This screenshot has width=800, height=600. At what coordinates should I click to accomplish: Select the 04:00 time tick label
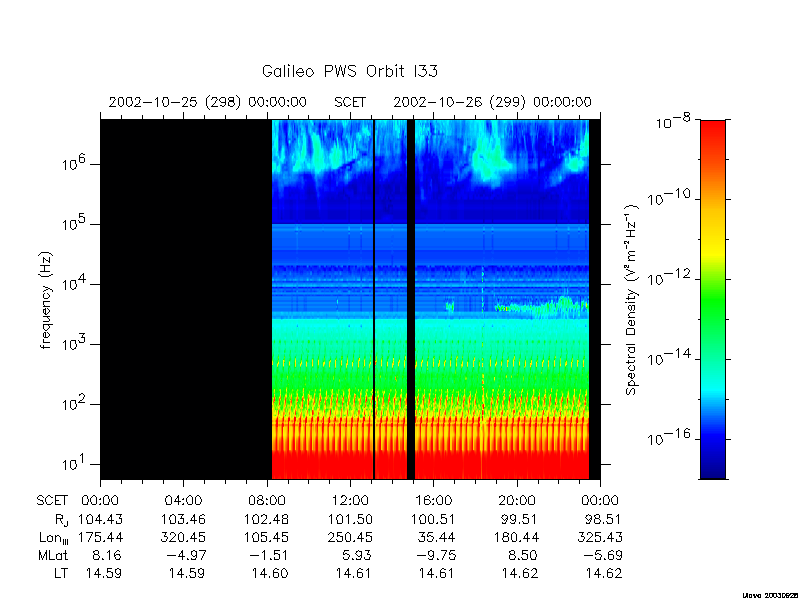(183, 501)
